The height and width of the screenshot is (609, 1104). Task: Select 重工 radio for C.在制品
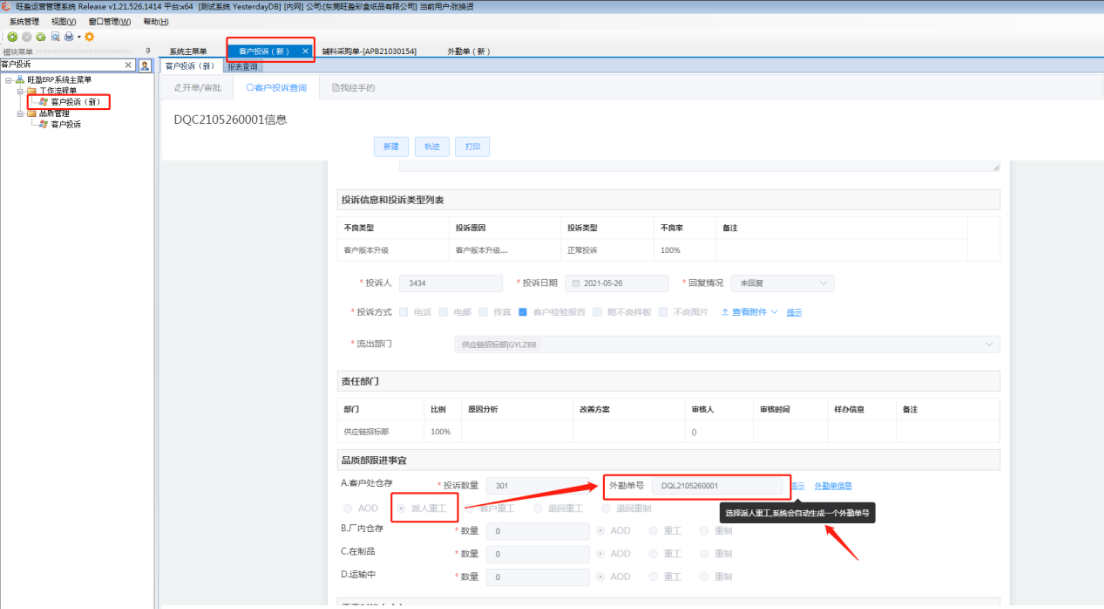tap(653, 554)
